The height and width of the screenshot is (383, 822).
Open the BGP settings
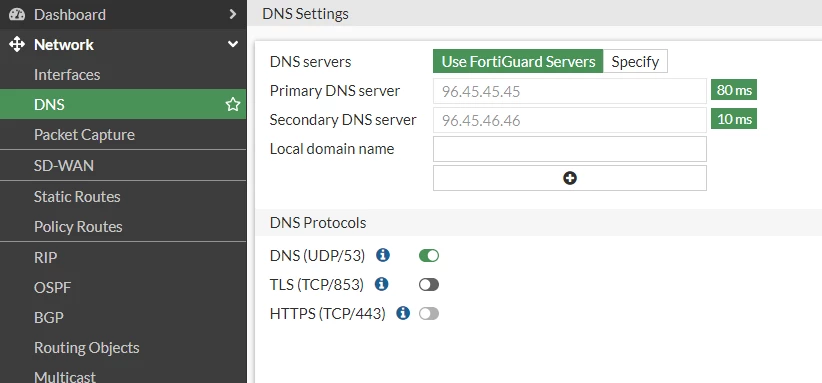click(x=123, y=318)
